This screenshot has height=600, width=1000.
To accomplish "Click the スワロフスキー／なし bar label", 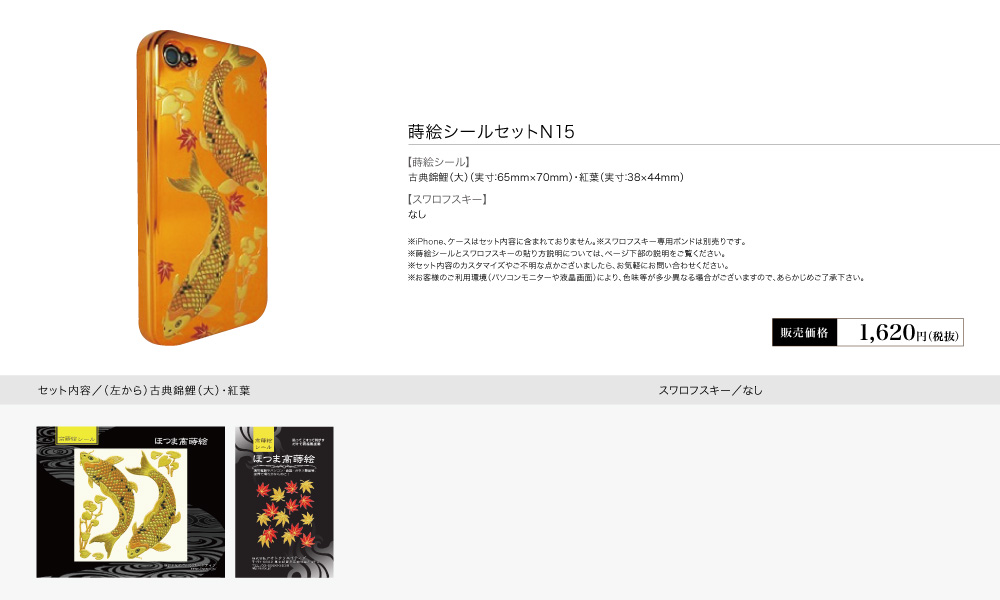I will point(710,390).
